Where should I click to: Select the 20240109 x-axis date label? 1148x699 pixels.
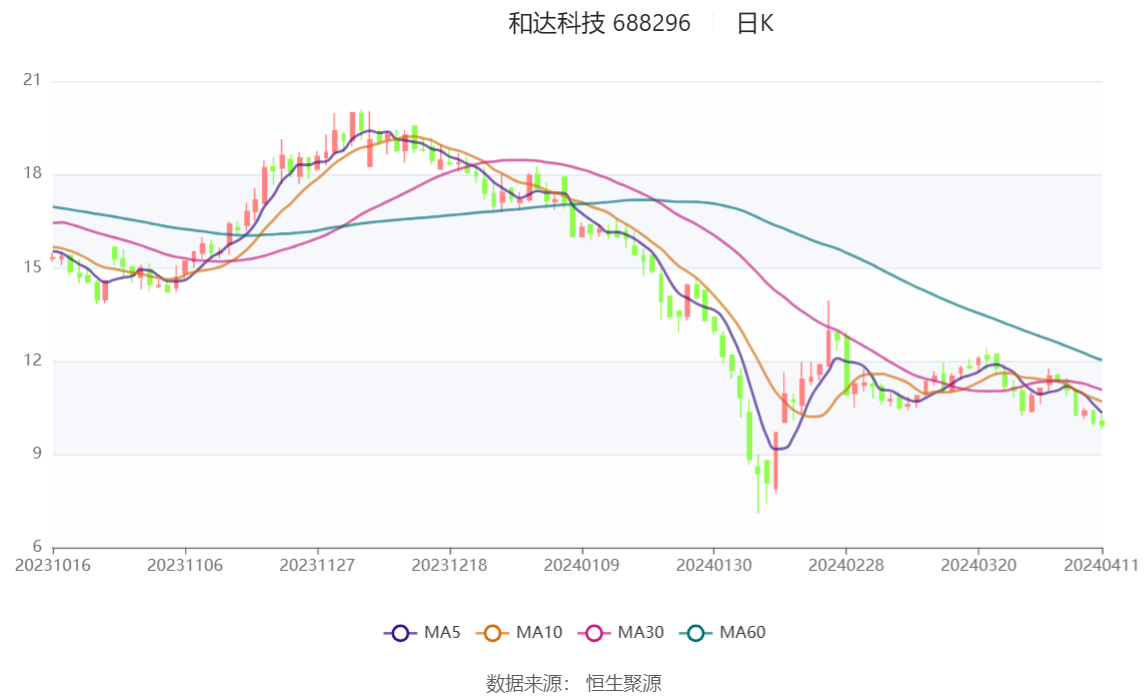[x=581, y=565]
